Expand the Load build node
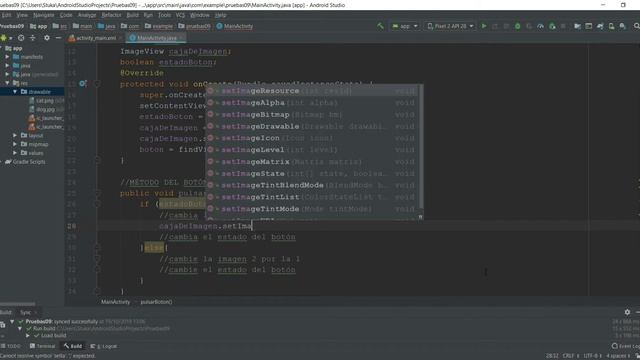Screen dimensions: 640x360 28,336
